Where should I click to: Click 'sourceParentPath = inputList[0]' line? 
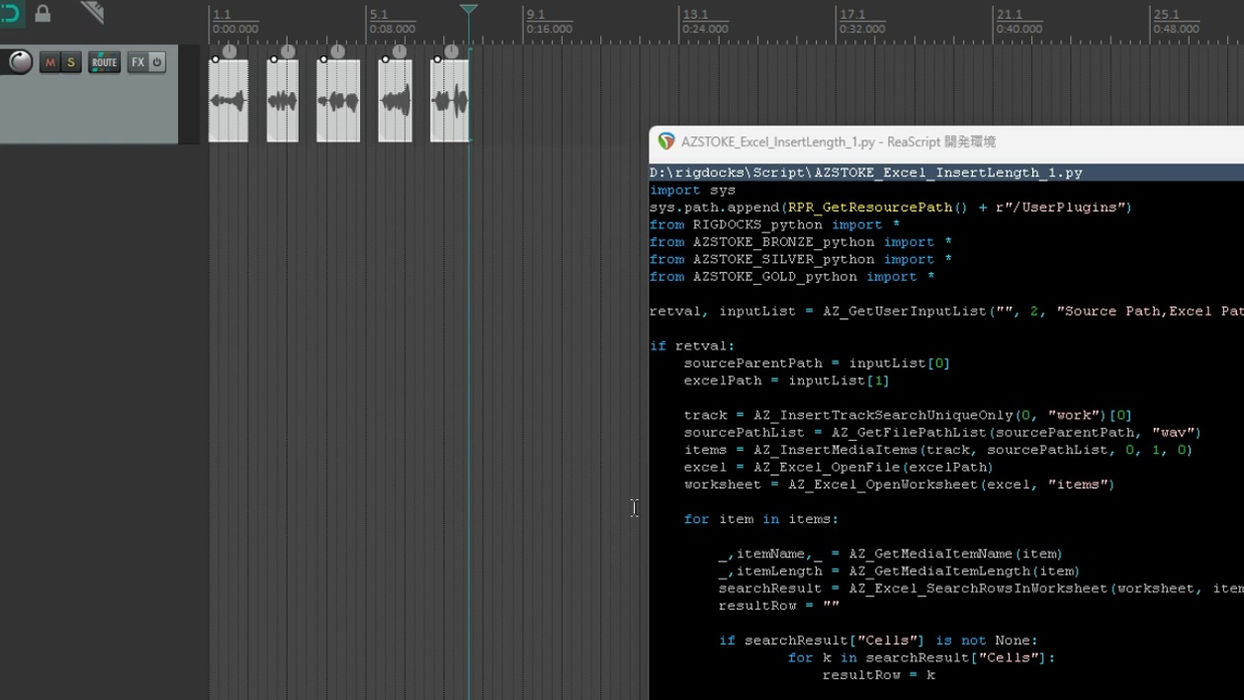[x=817, y=363]
